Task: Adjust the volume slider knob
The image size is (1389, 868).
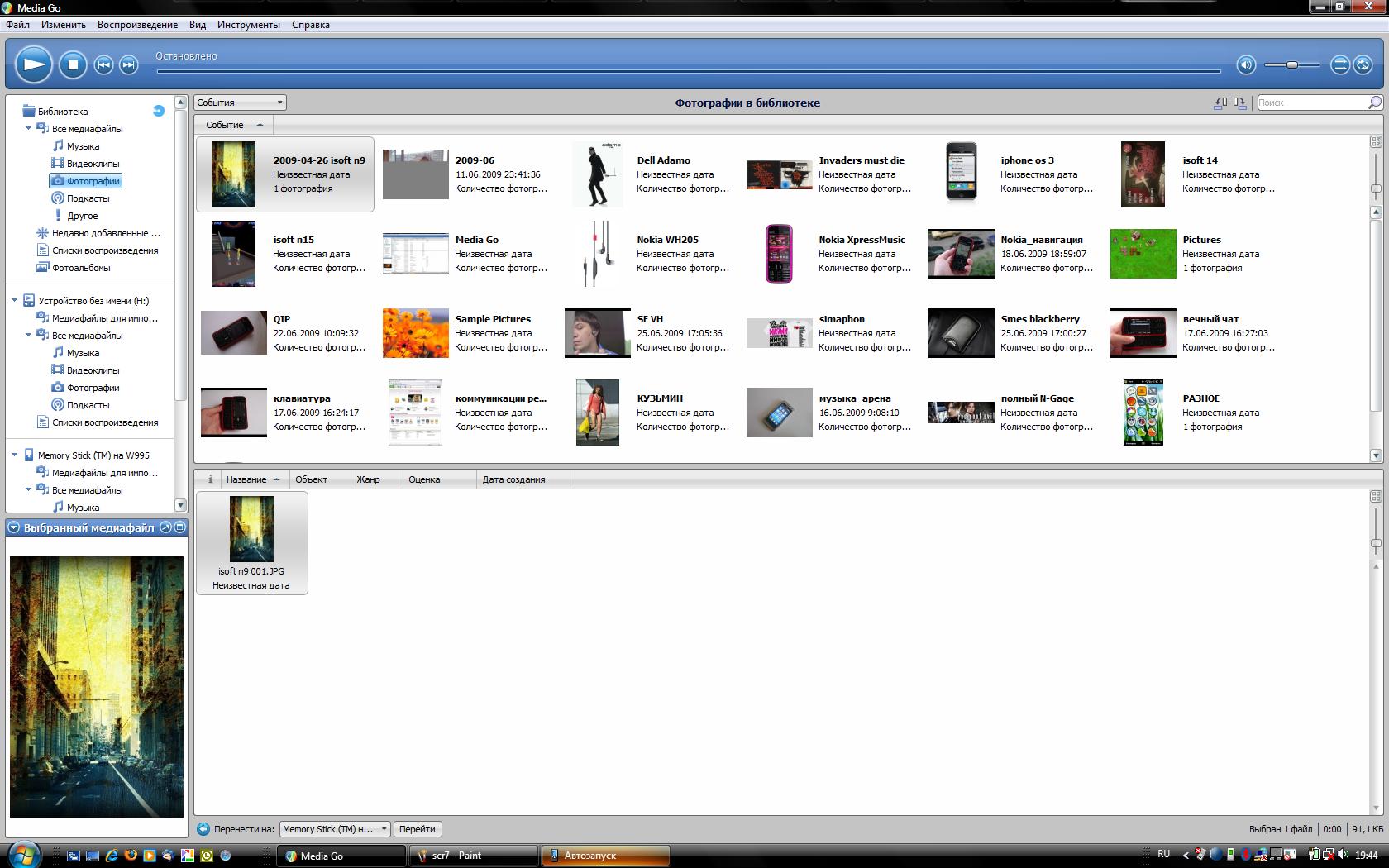Action: tap(1291, 64)
